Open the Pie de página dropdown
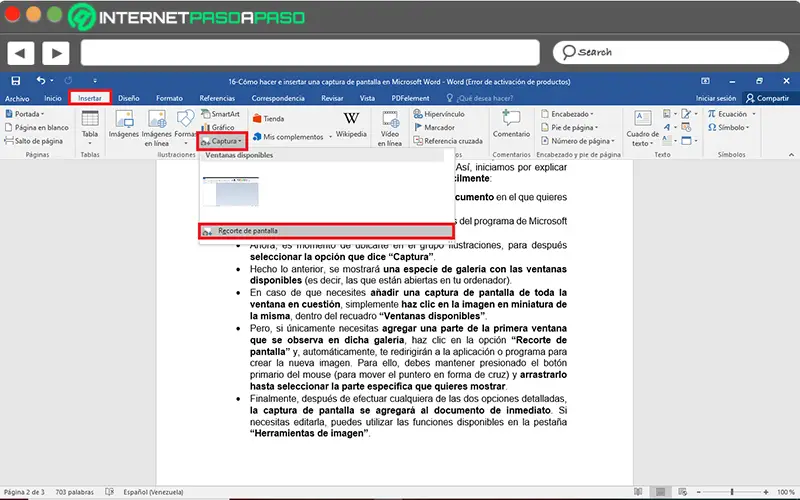This screenshot has width=800, height=500. coord(569,127)
